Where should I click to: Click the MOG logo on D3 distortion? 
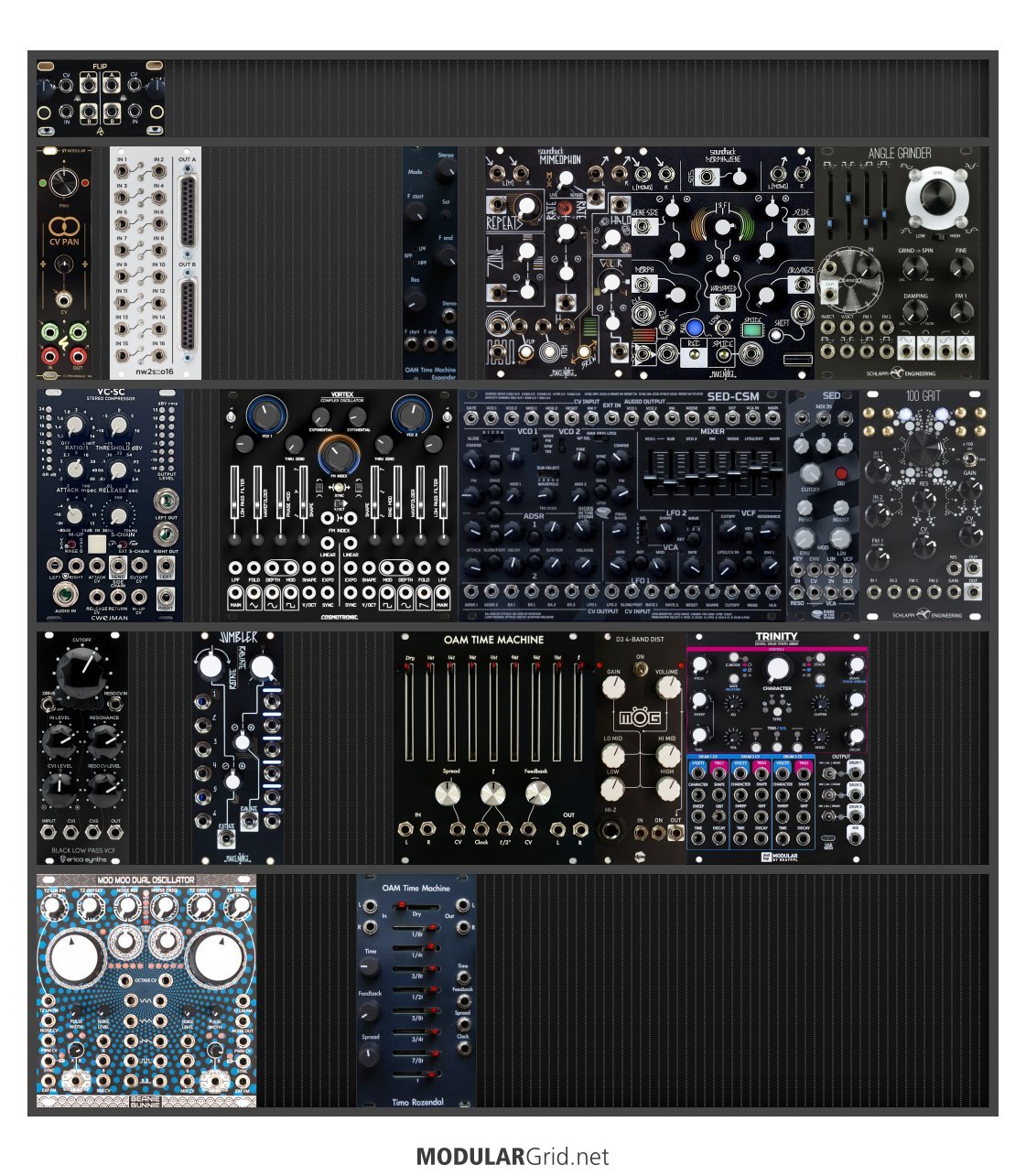pos(641,716)
